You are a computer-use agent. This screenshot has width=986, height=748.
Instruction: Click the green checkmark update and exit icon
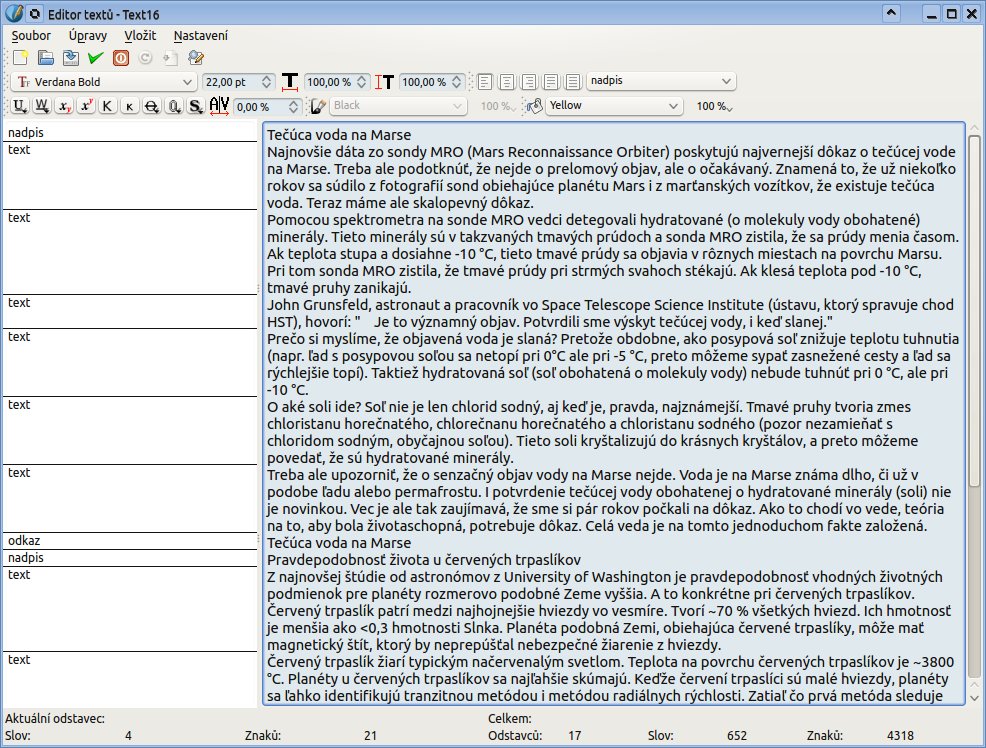click(x=96, y=58)
